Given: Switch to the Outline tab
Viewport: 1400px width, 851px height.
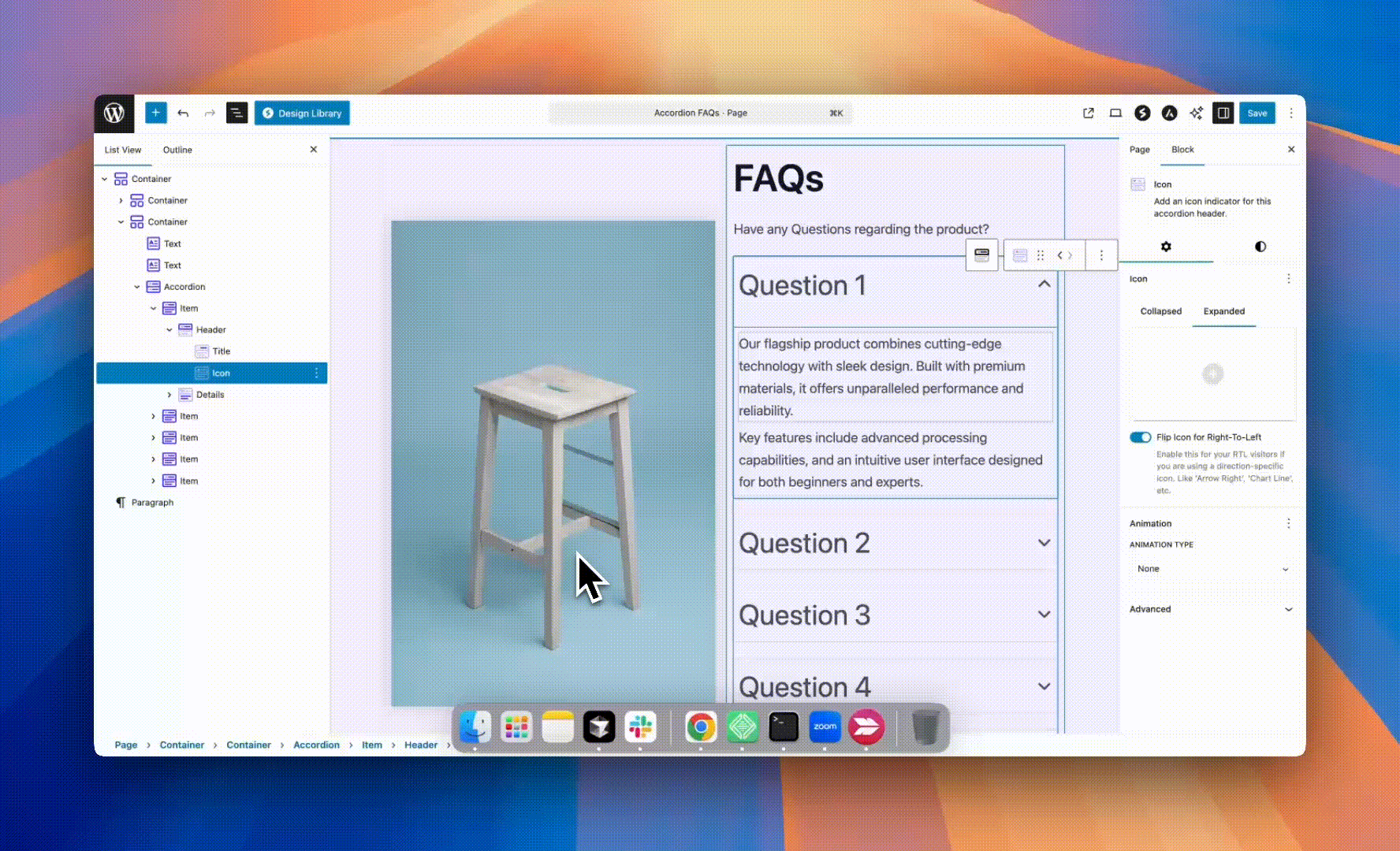Looking at the screenshot, I should point(177,150).
